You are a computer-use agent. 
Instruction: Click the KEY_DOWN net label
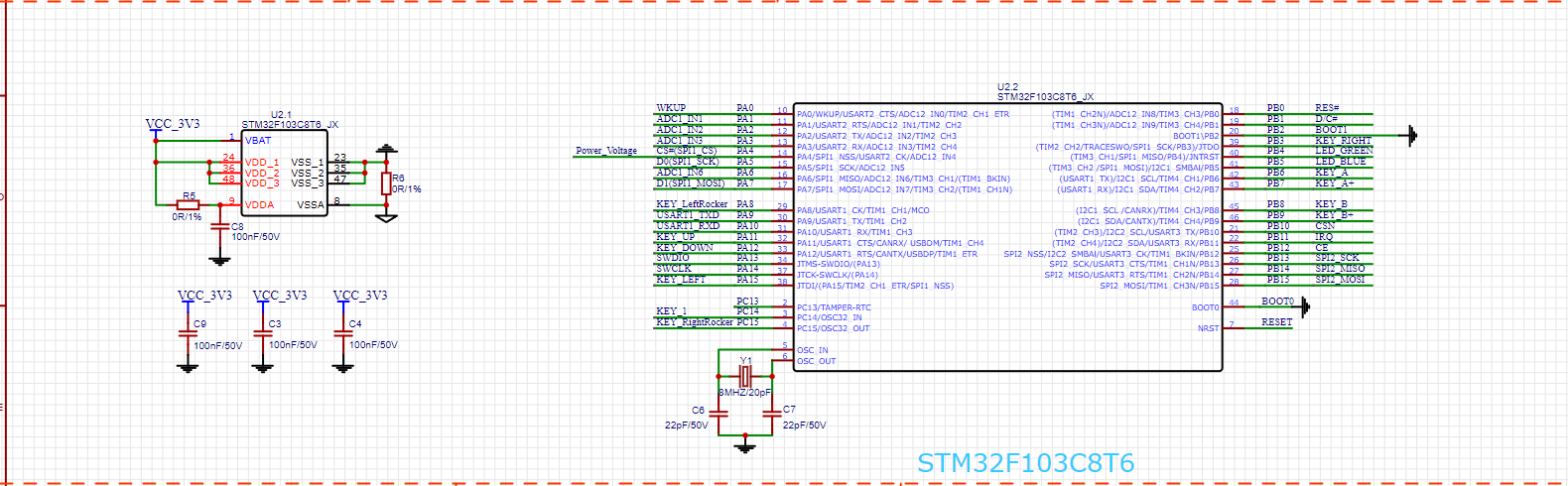pyautogui.click(x=685, y=248)
